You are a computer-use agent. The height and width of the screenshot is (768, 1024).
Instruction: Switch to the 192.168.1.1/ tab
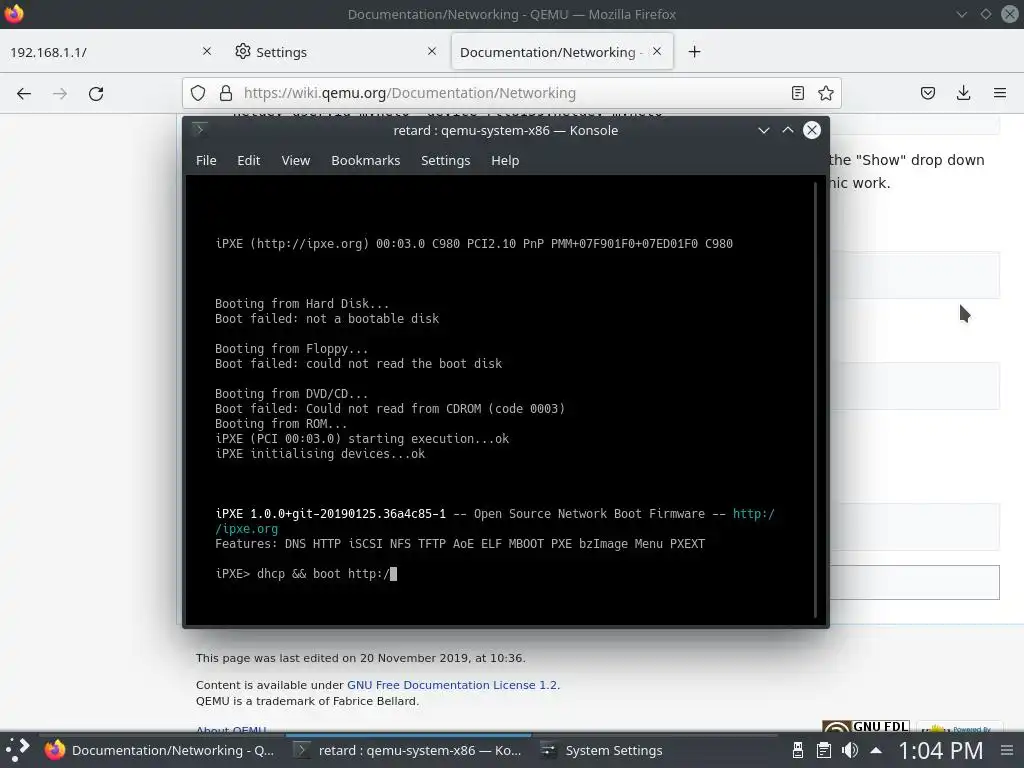[110, 52]
